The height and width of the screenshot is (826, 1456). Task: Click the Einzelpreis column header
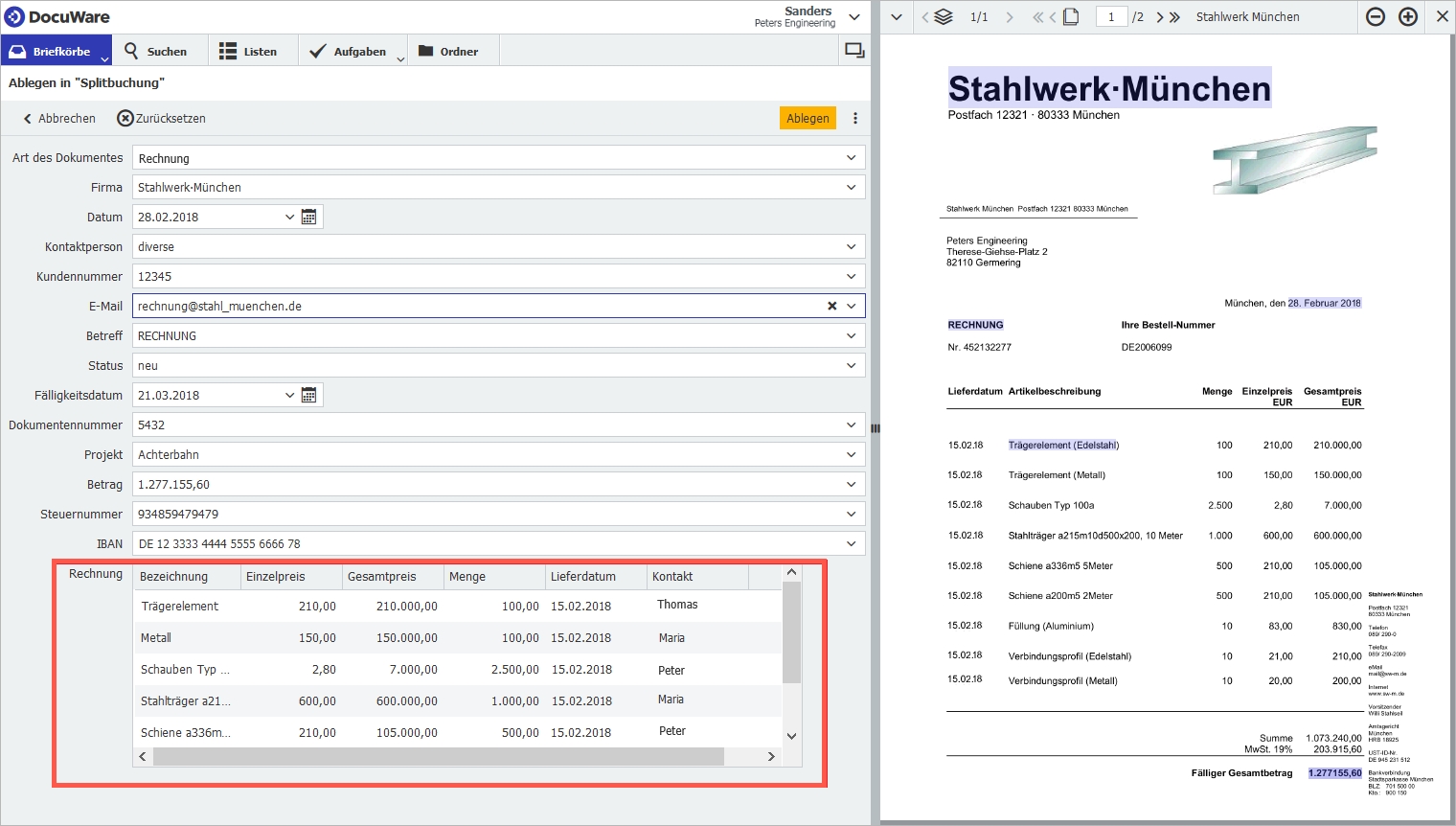click(291, 577)
